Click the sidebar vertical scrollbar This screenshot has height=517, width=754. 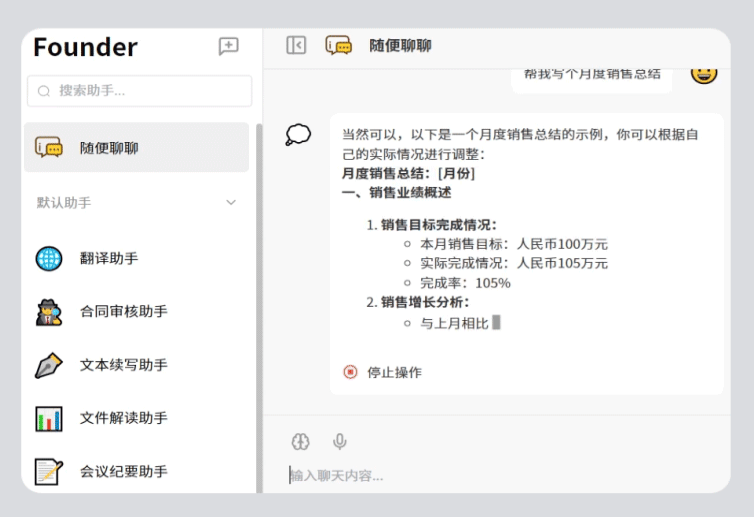click(x=259, y=300)
